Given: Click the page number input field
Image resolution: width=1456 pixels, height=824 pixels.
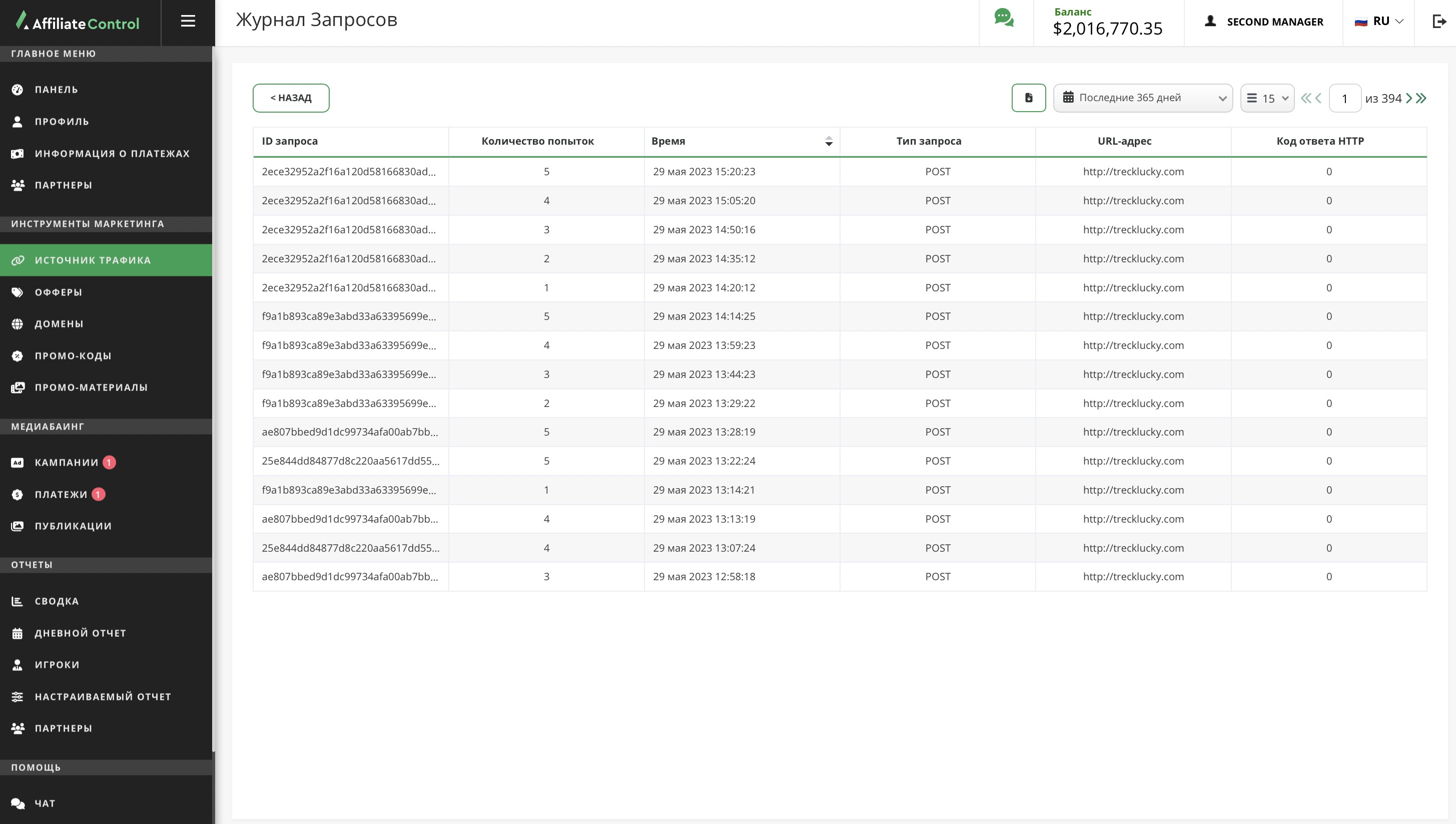Looking at the screenshot, I should pos(1344,99).
